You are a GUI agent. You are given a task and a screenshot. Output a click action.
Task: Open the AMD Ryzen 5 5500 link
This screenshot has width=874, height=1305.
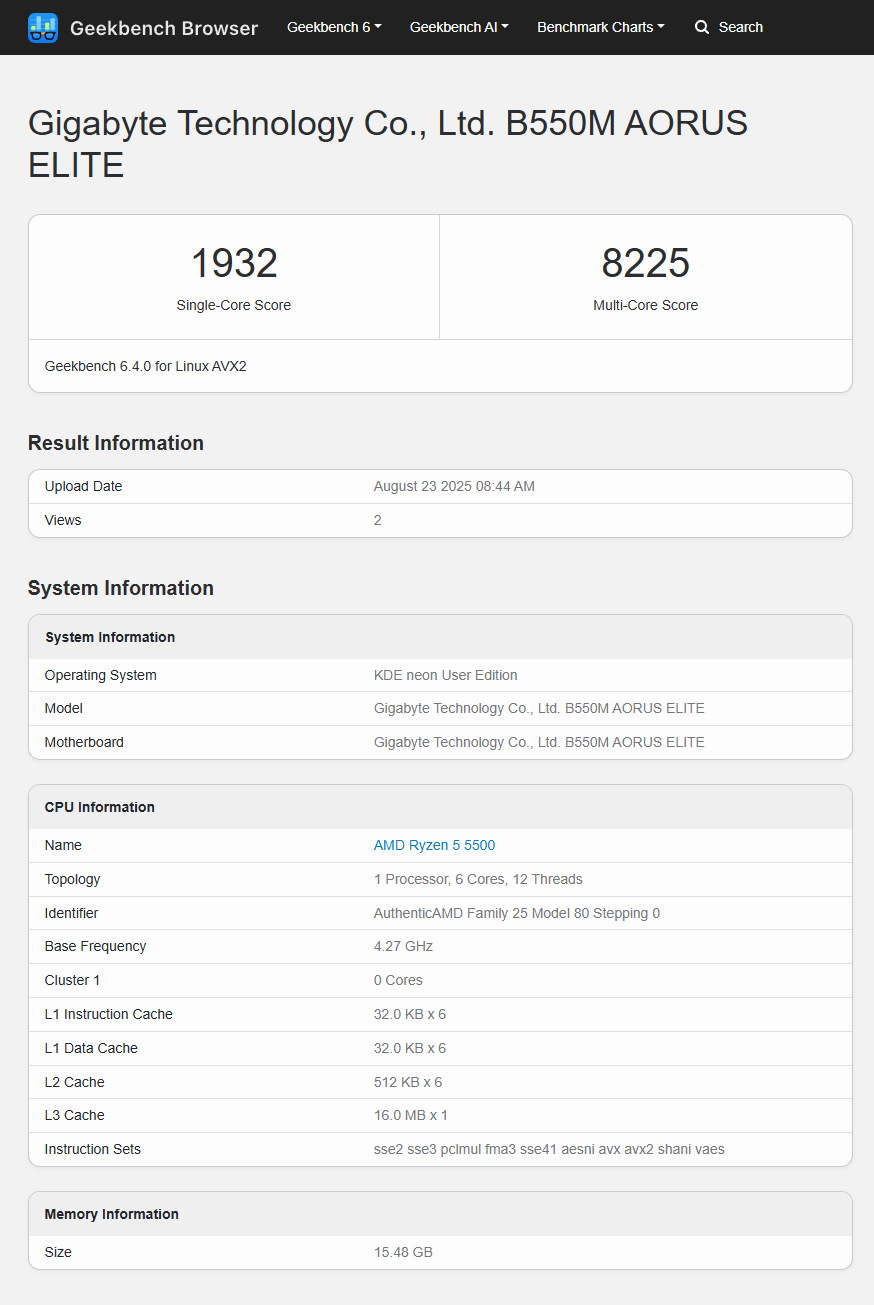click(434, 845)
